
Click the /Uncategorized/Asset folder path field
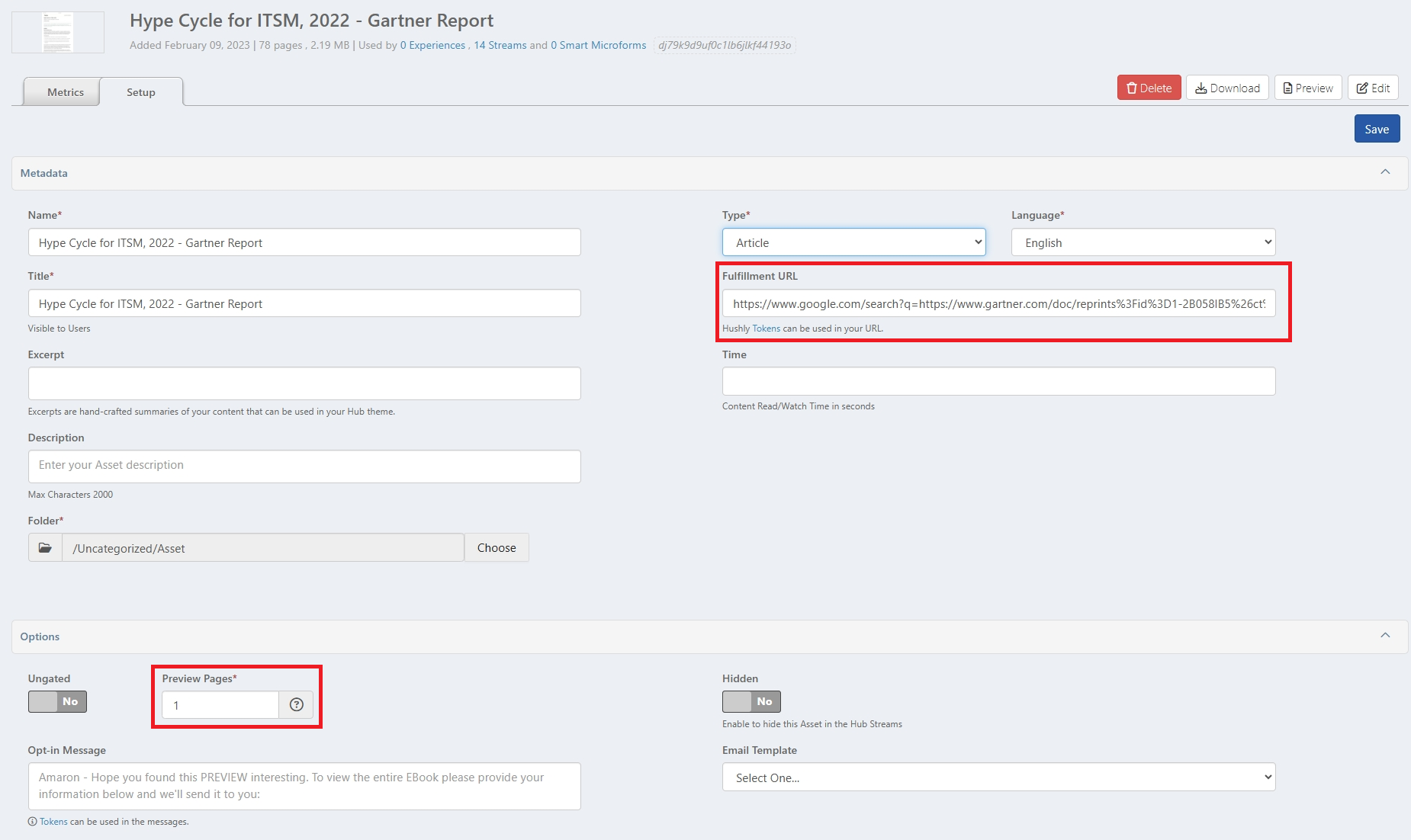click(x=263, y=548)
